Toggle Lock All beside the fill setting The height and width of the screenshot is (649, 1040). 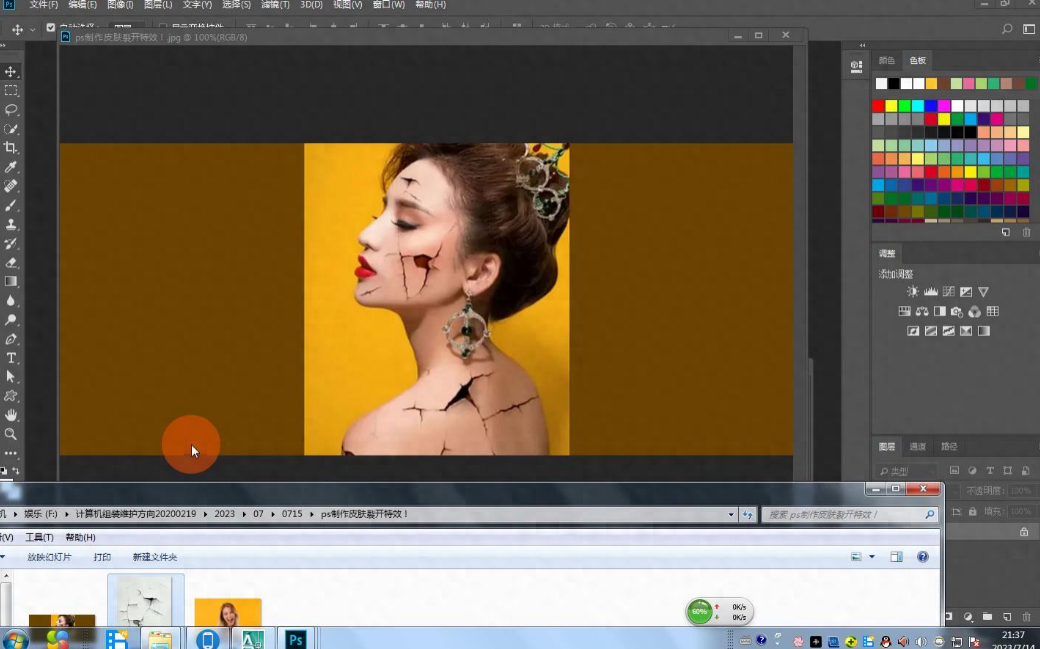click(x=972, y=512)
